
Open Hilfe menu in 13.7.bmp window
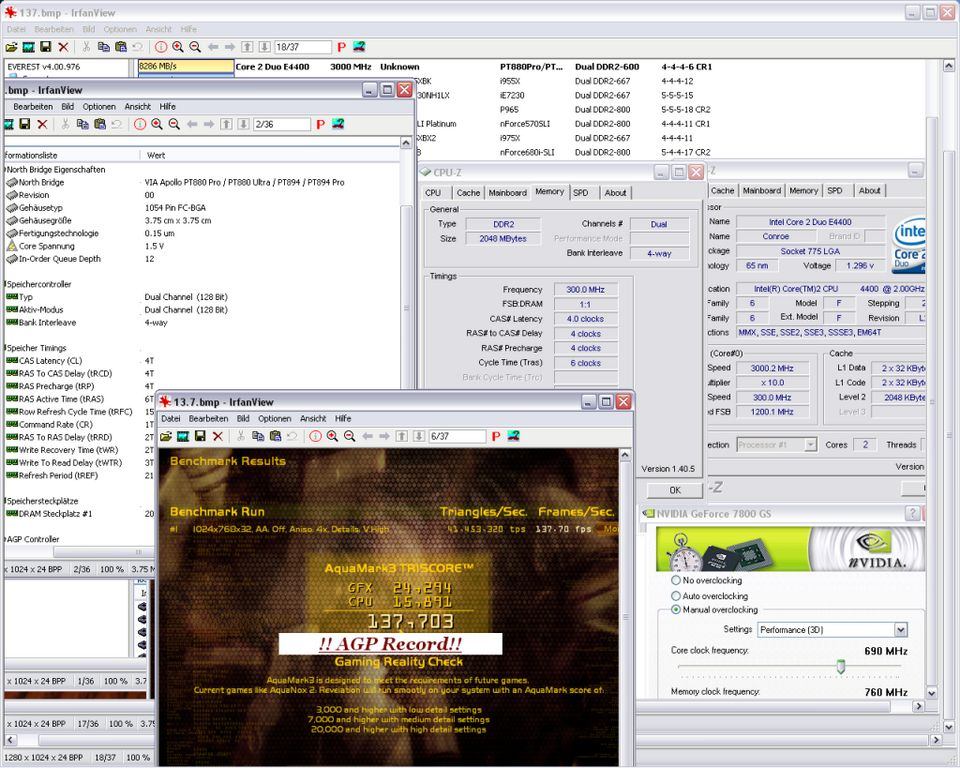(343, 418)
